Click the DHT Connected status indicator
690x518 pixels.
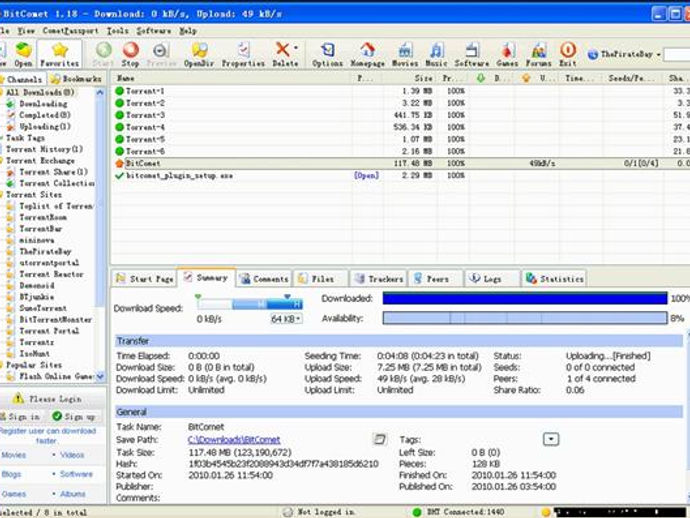coord(459,512)
